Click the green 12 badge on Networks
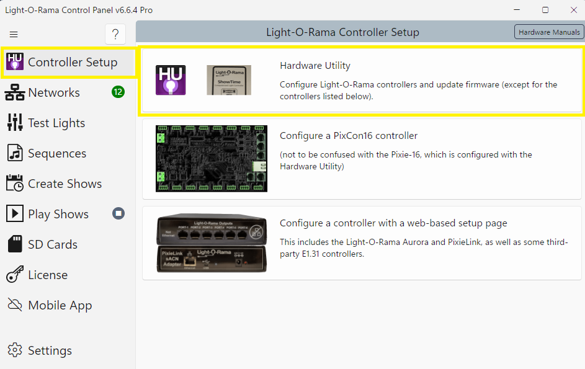This screenshot has height=369, width=585. point(118,92)
